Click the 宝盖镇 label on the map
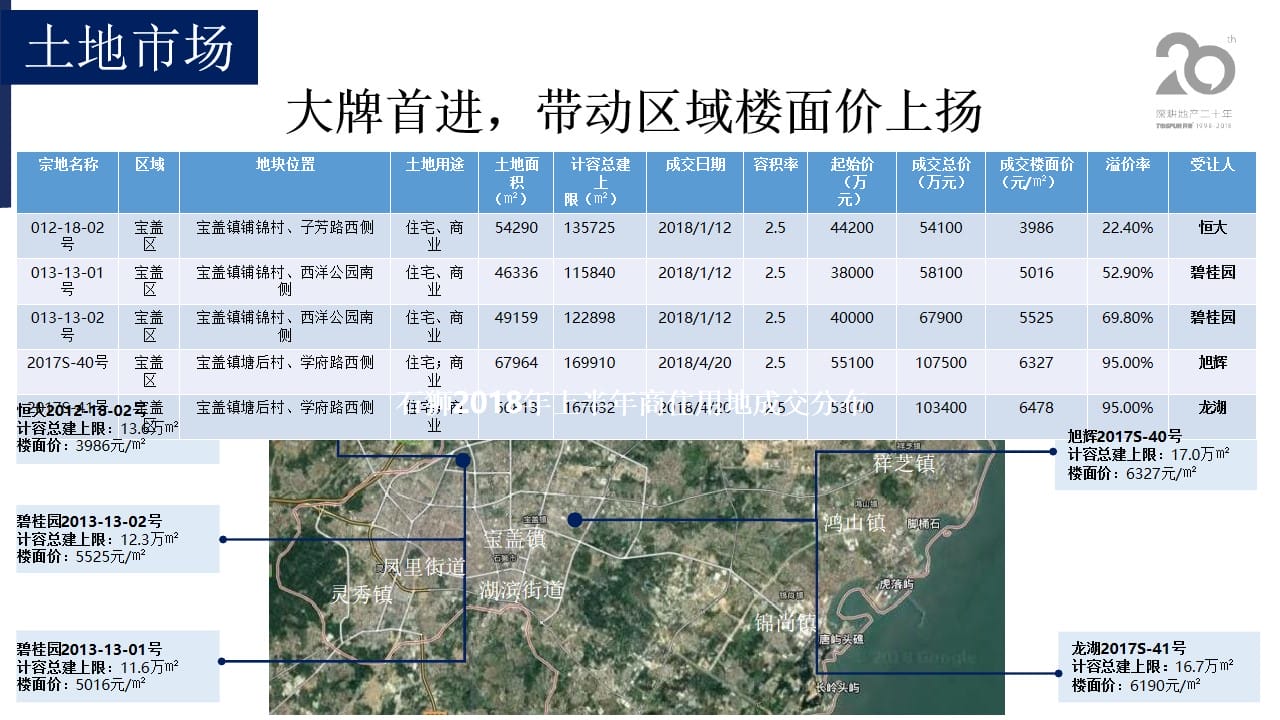The width and height of the screenshot is (1280, 720). coord(514,539)
